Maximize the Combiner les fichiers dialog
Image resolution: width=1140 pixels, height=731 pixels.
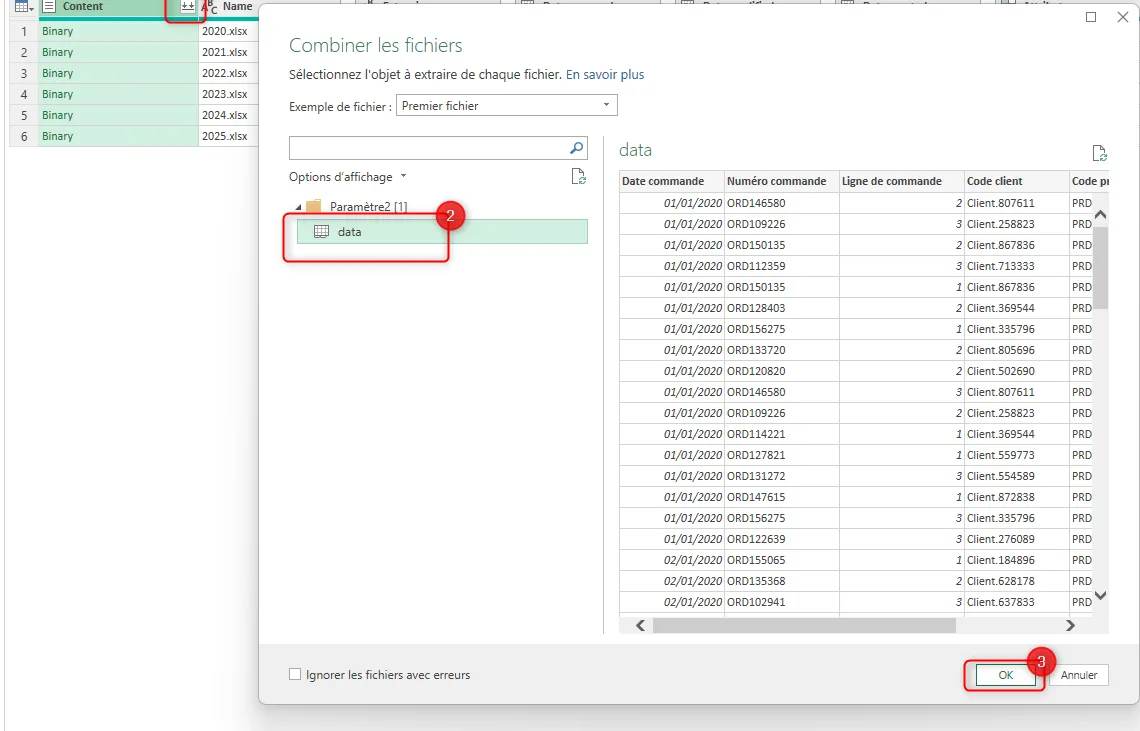[x=1091, y=17]
